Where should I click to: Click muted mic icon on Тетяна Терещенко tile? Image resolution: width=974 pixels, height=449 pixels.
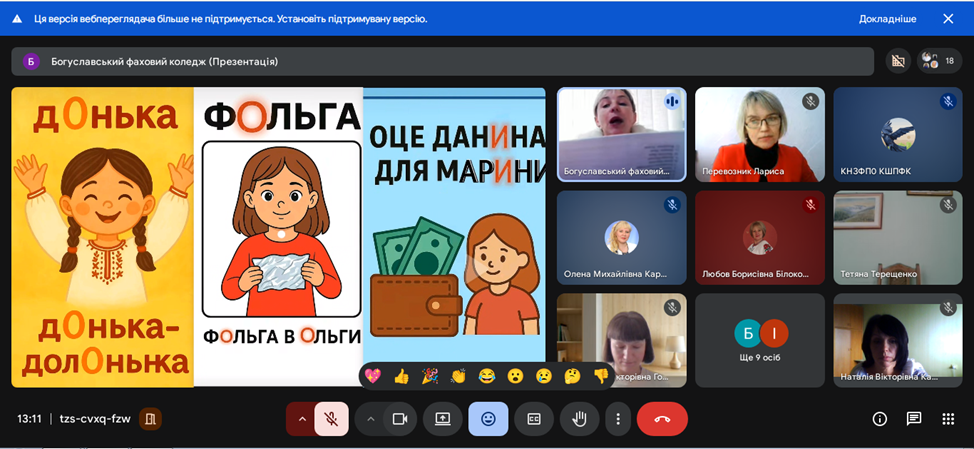pos(948,204)
